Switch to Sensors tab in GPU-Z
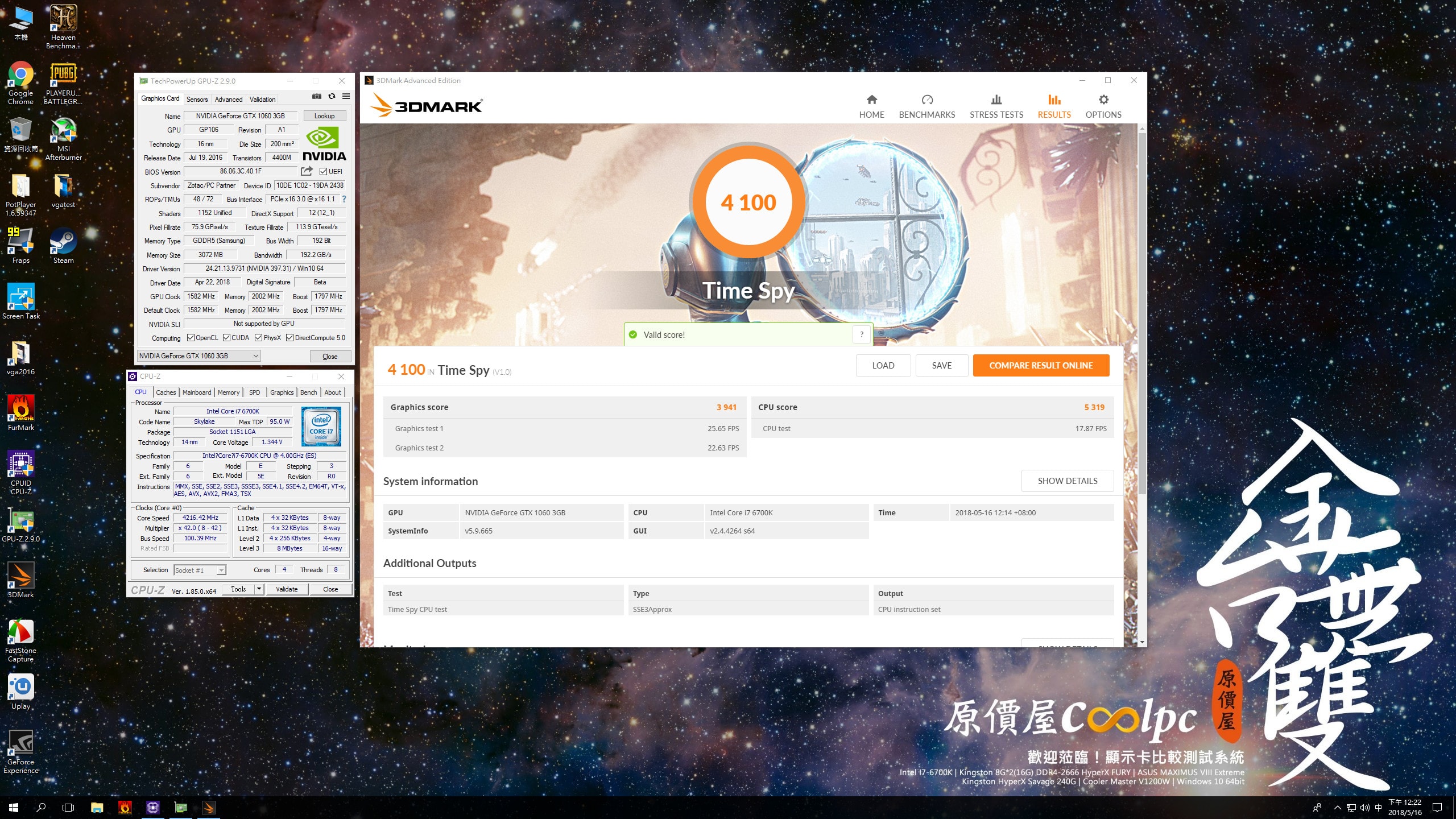Image resolution: width=1456 pixels, height=819 pixels. coord(197,99)
